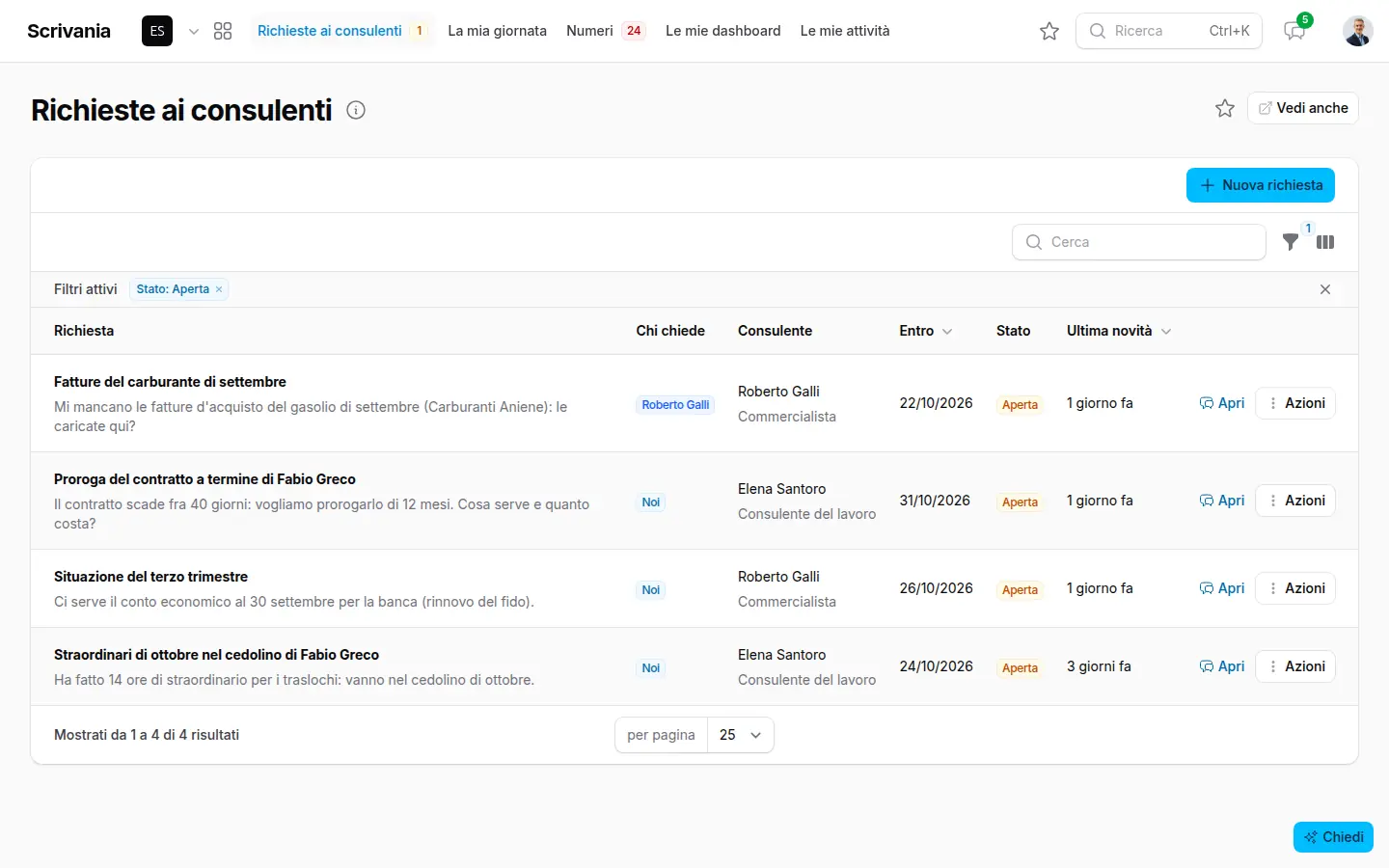Click the Vedi anche button

1303,108
